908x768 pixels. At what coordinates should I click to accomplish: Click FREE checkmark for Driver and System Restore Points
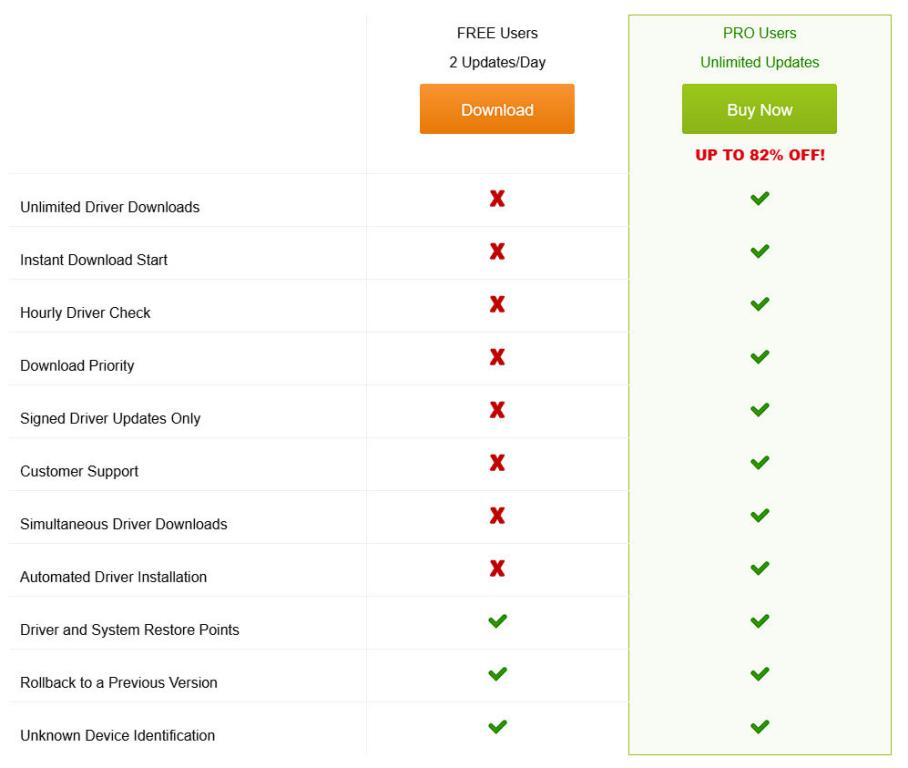(x=497, y=622)
